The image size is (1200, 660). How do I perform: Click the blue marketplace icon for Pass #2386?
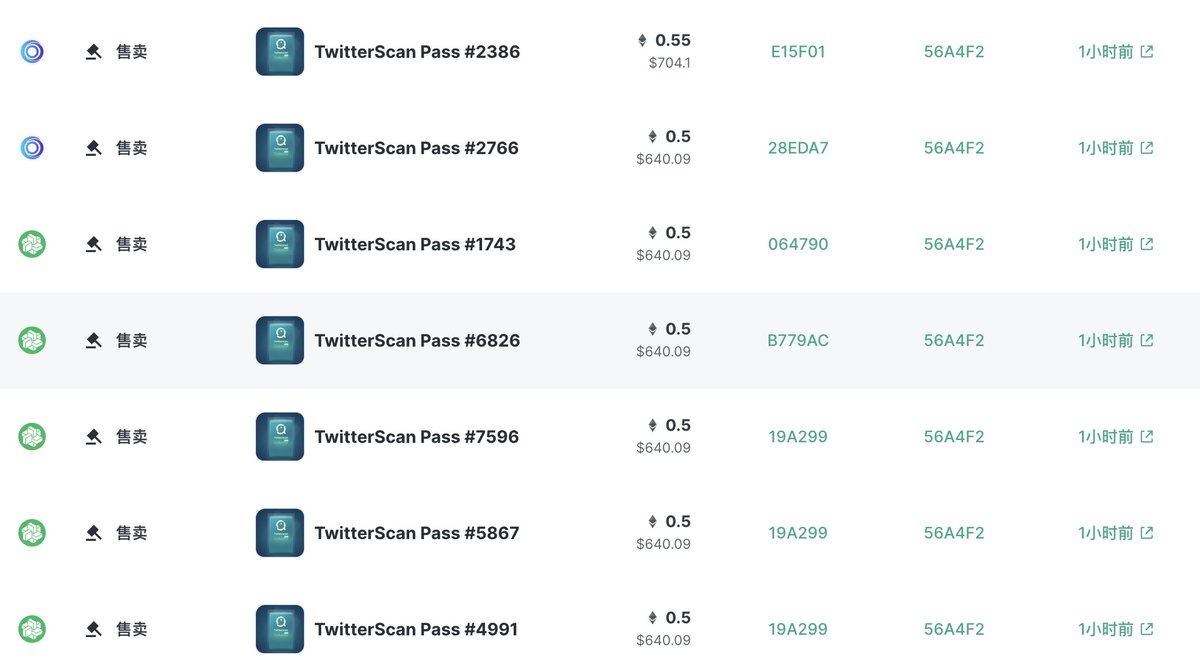pyautogui.click(x=32, y=52)
